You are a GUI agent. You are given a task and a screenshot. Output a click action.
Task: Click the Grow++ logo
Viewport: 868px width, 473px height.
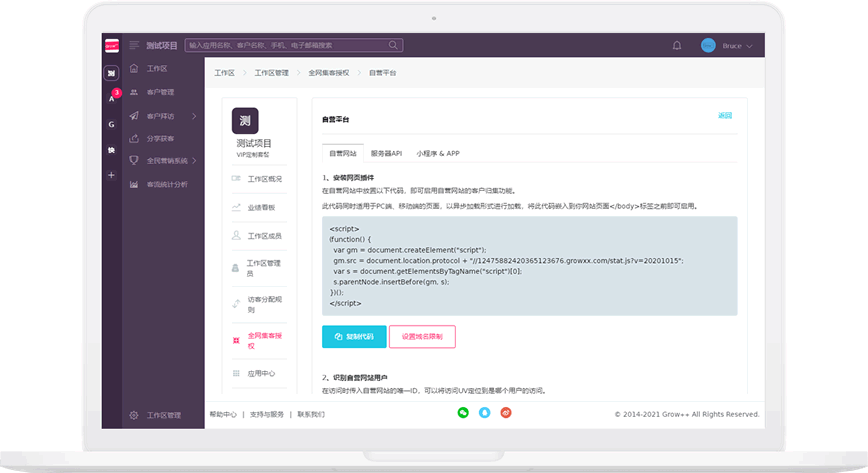112,45
